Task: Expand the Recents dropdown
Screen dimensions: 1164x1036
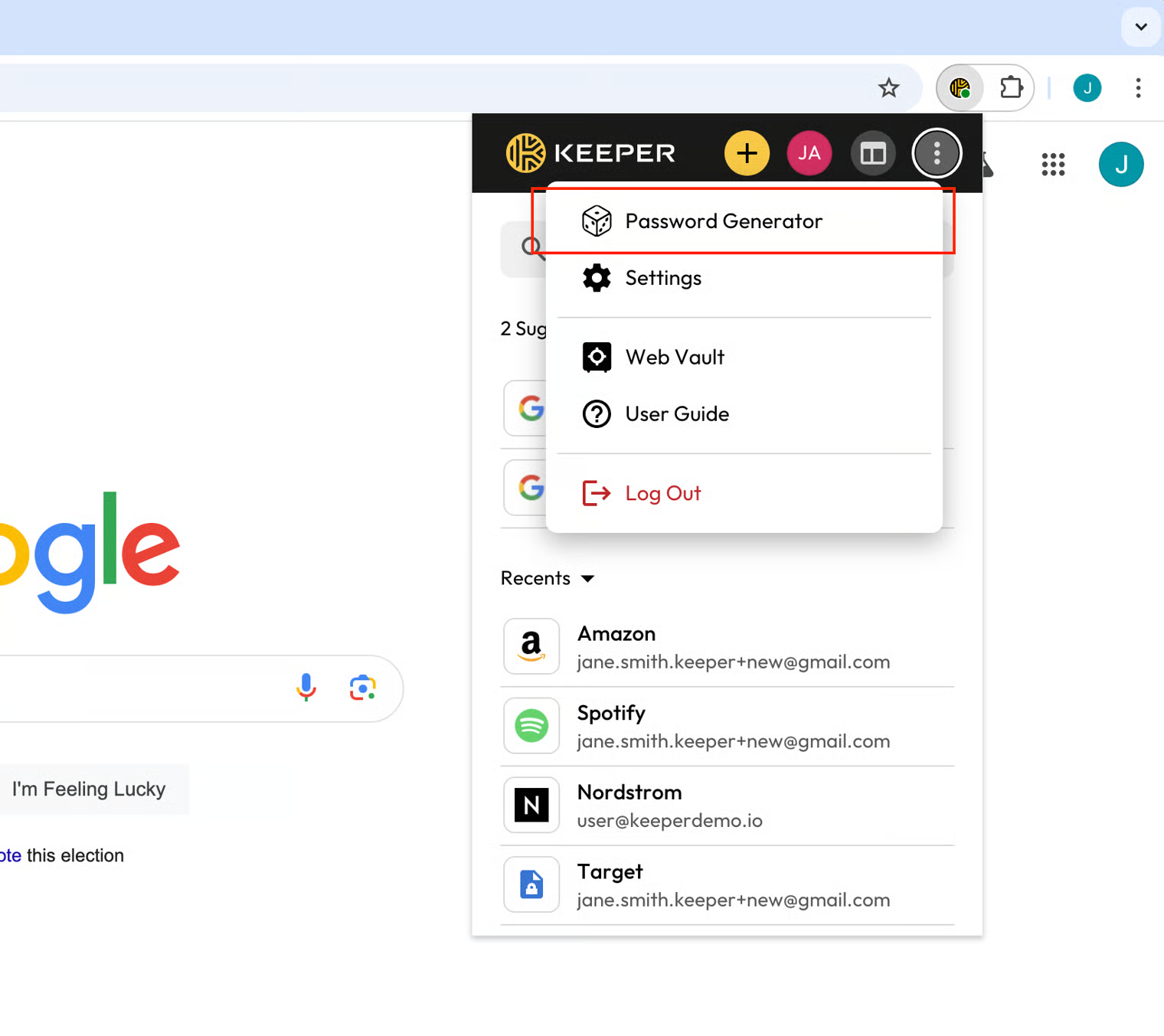Action: click(547, 578)
